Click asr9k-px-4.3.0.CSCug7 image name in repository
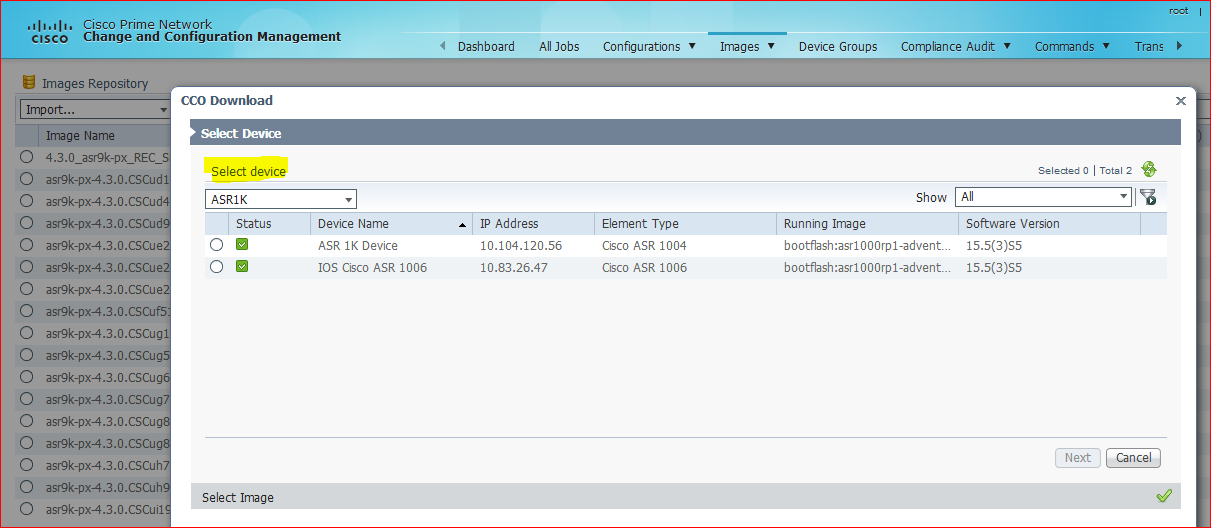1211x528 pixels. pos(108,399)
